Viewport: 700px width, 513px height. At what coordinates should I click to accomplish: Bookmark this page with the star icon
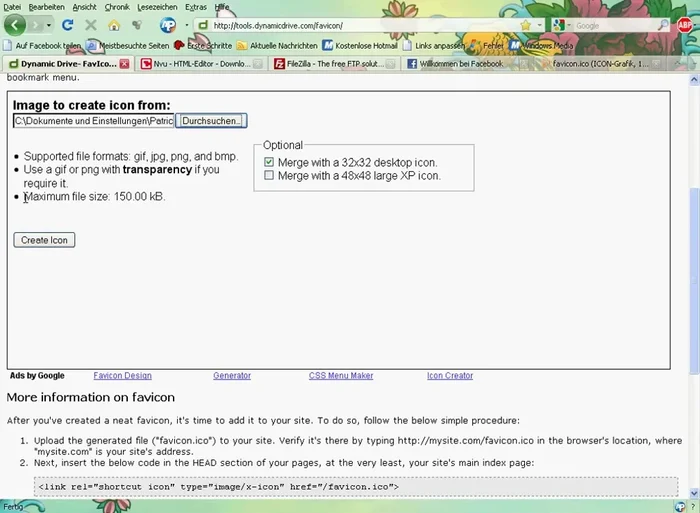[527, 25]
